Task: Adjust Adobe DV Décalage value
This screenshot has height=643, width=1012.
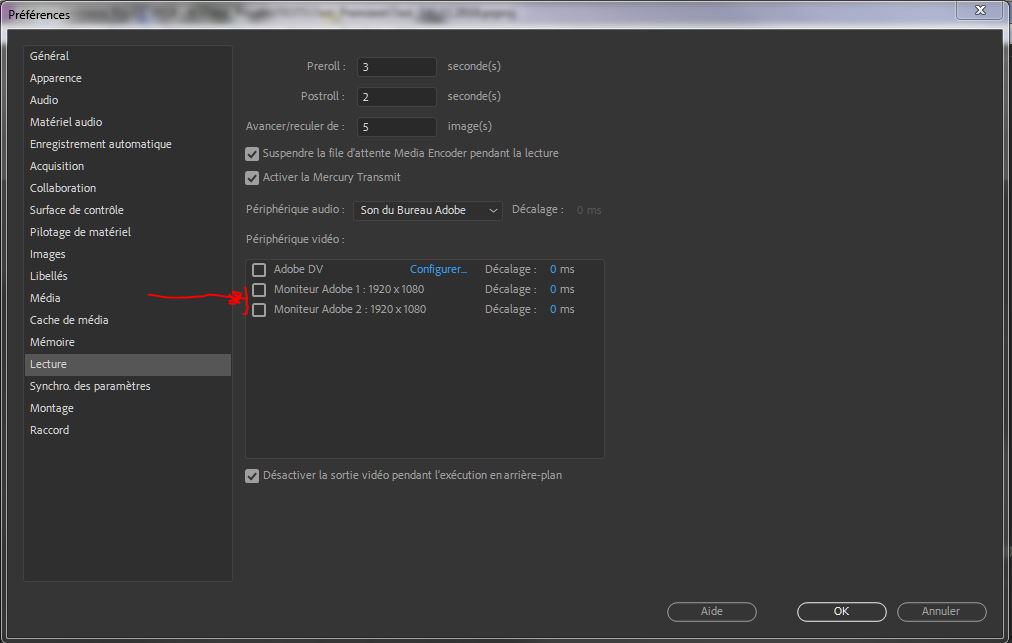Action: tap(553, 269)
